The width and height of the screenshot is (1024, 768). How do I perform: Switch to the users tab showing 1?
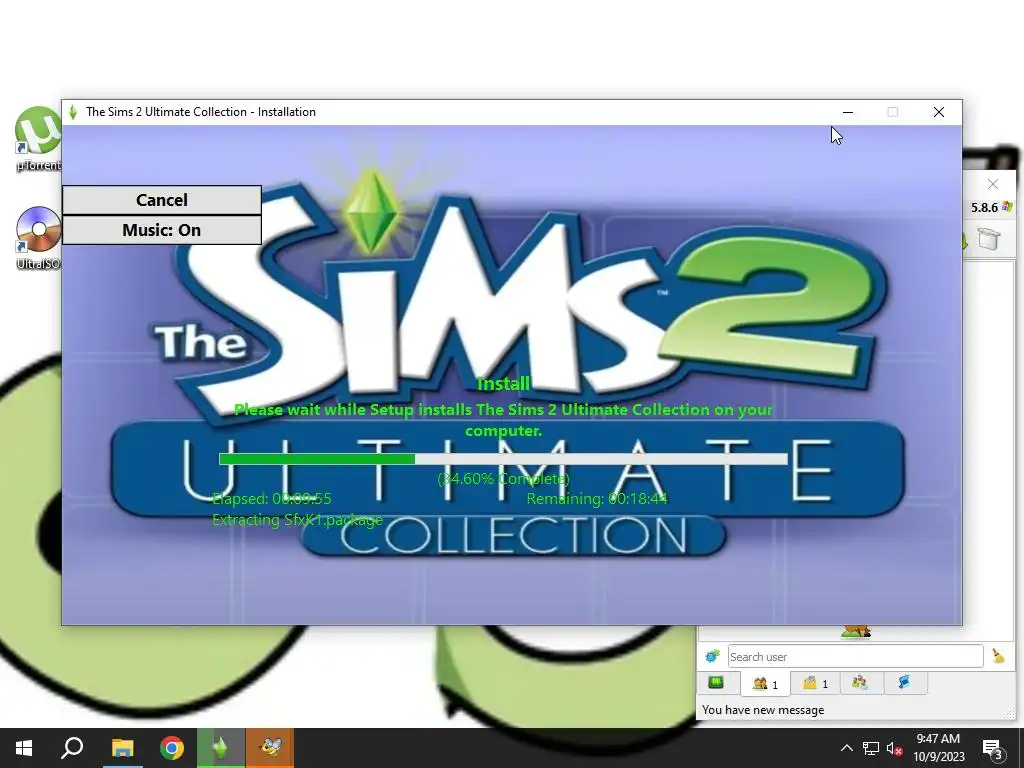pyautogui.click(x=765, y=684)
